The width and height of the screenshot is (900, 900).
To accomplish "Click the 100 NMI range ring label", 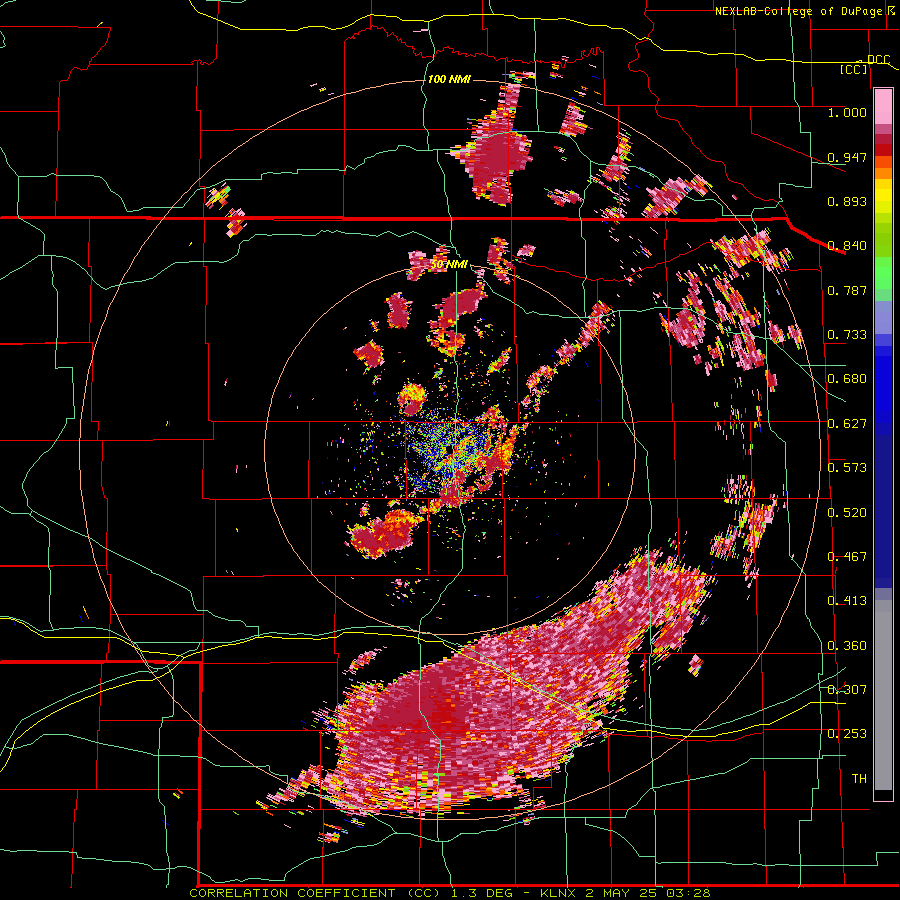I will pos(449,79).
